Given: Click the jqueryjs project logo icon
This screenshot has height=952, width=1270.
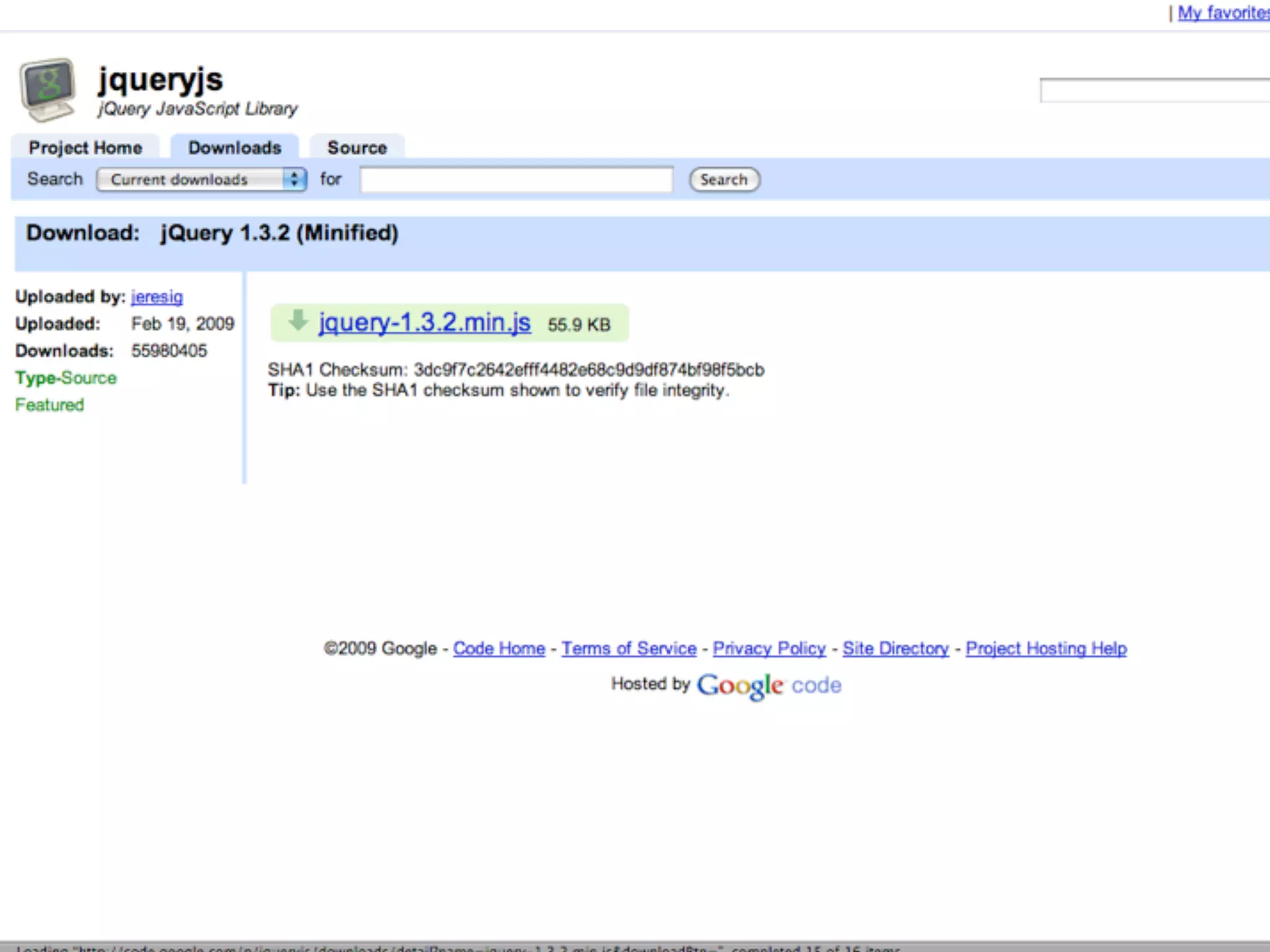Looking at the screenshot, I should pos(48,90).
